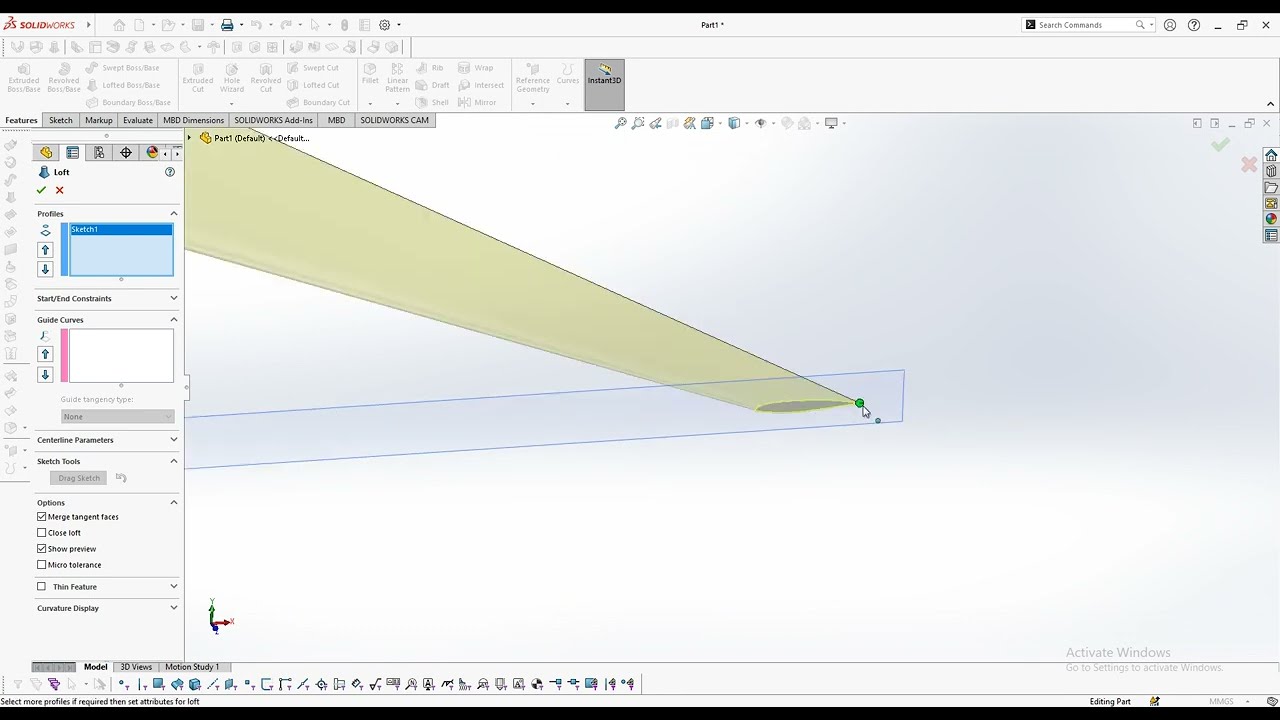
Task: Switch to the 3D Views tab
Action: tap(136, 667)
